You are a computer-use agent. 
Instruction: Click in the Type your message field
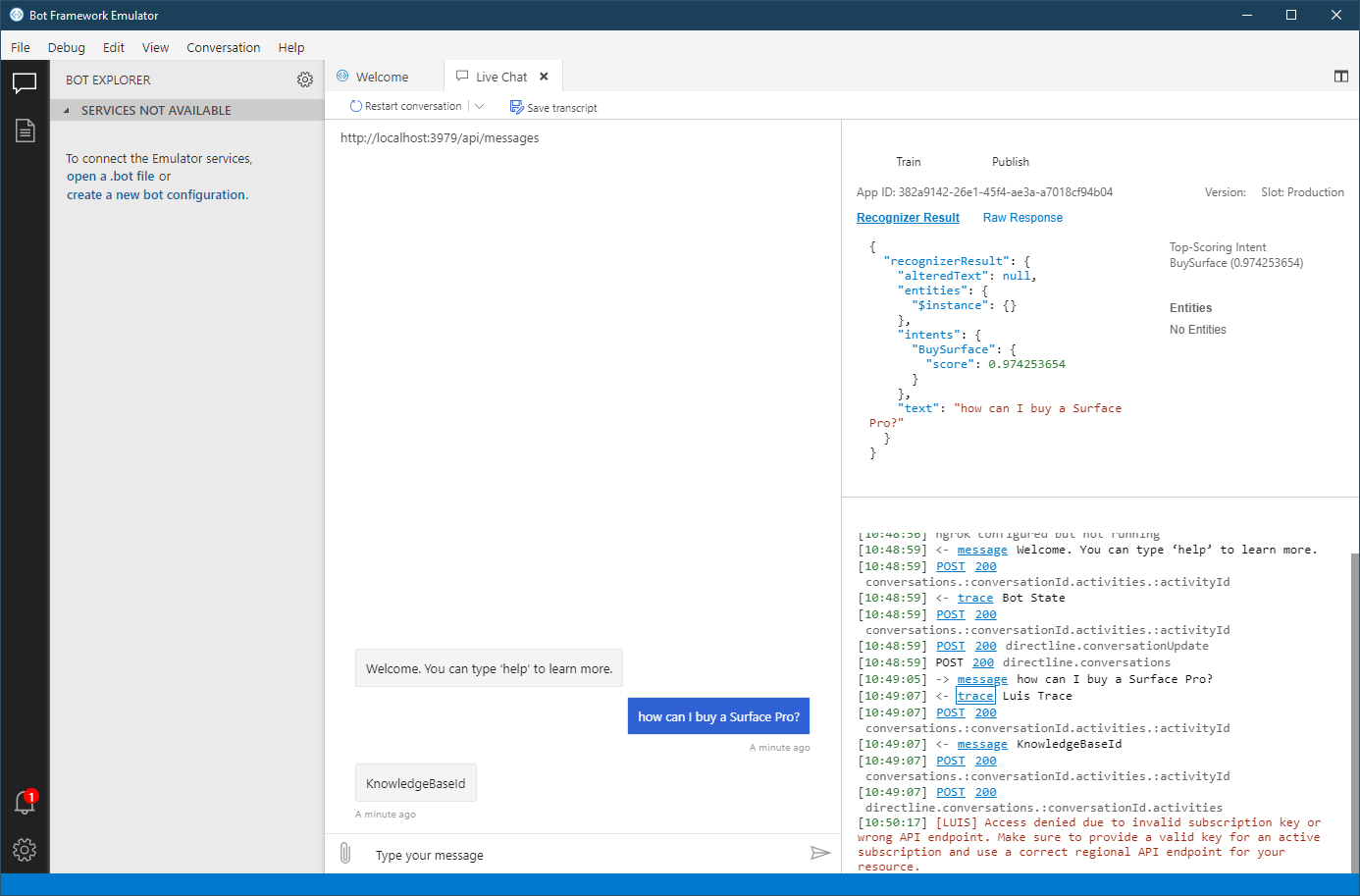(584, 855)
